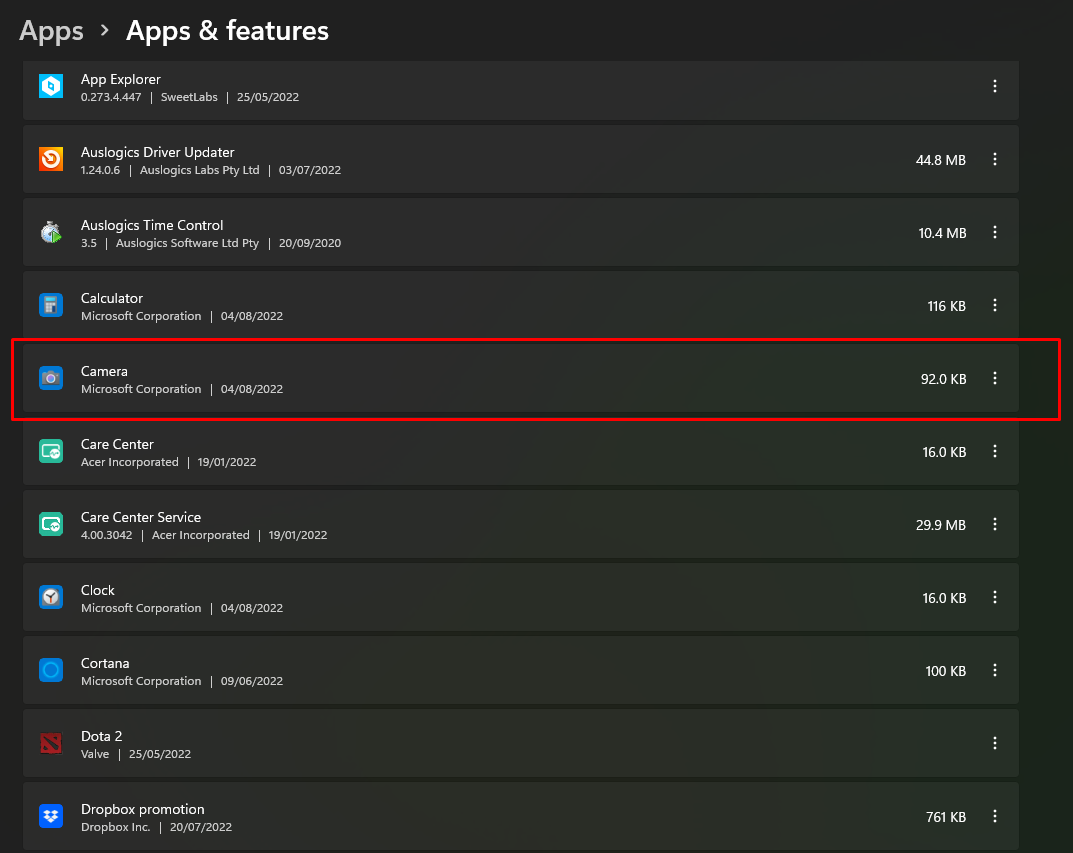This screenshot has width=1073, height=853.
Task: Click the Care Center Service icon
Action: pyautogui.click(x=51, y=525)
